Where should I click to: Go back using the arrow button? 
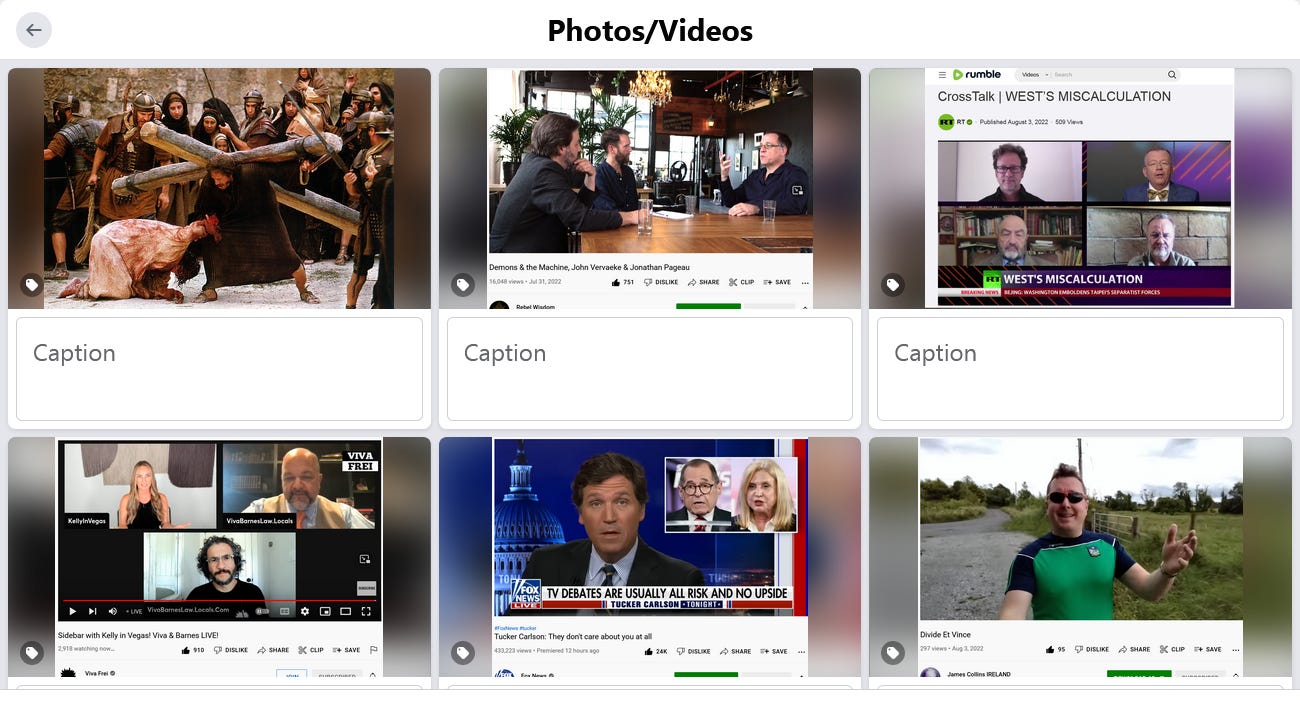pyautogui.click(x=34, y=30)
